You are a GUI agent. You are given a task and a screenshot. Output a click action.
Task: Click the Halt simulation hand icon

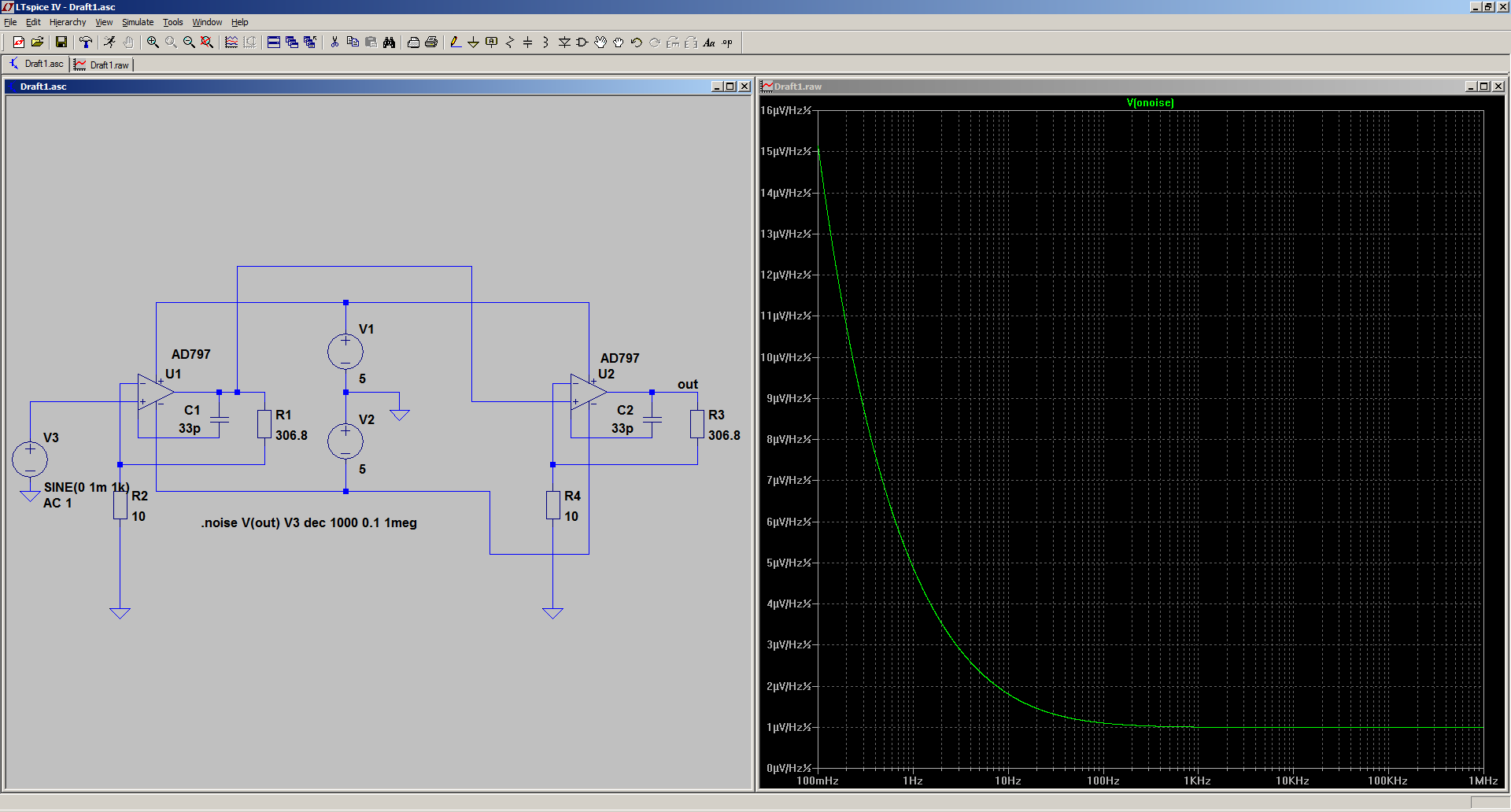[x=128, y=42]
